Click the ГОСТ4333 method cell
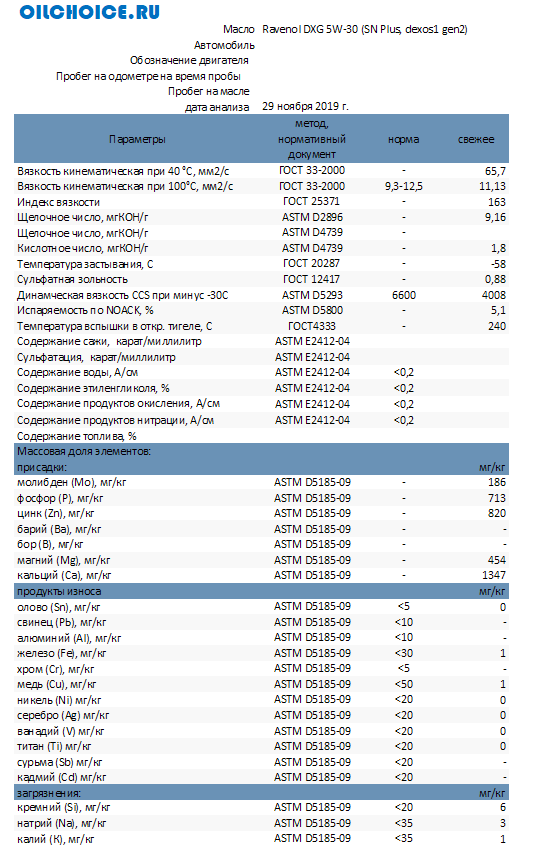This screenshot has height=855, width=537. pyautogui.click(x=312, y=327)
